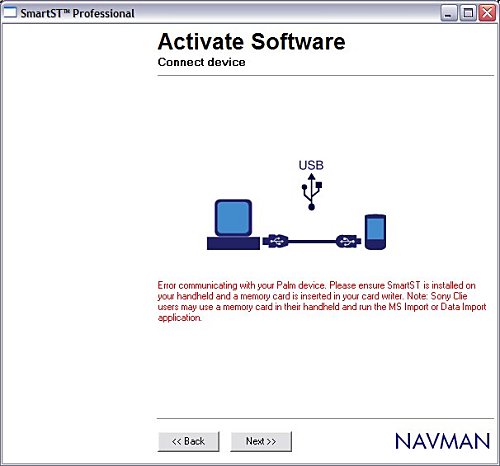
Task: Click the Next >> button
Action: pos(261,441)
